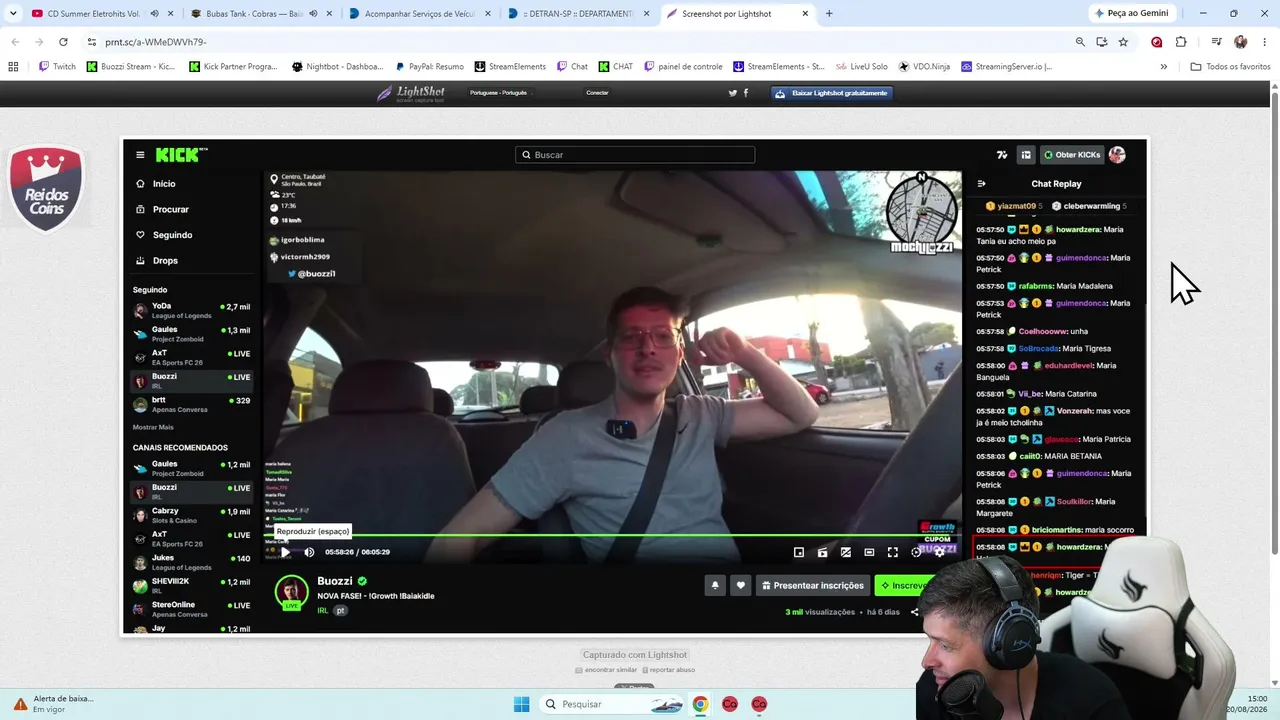Click Baixar Lightshot gratuitamente button

click(x=831, y=93)
